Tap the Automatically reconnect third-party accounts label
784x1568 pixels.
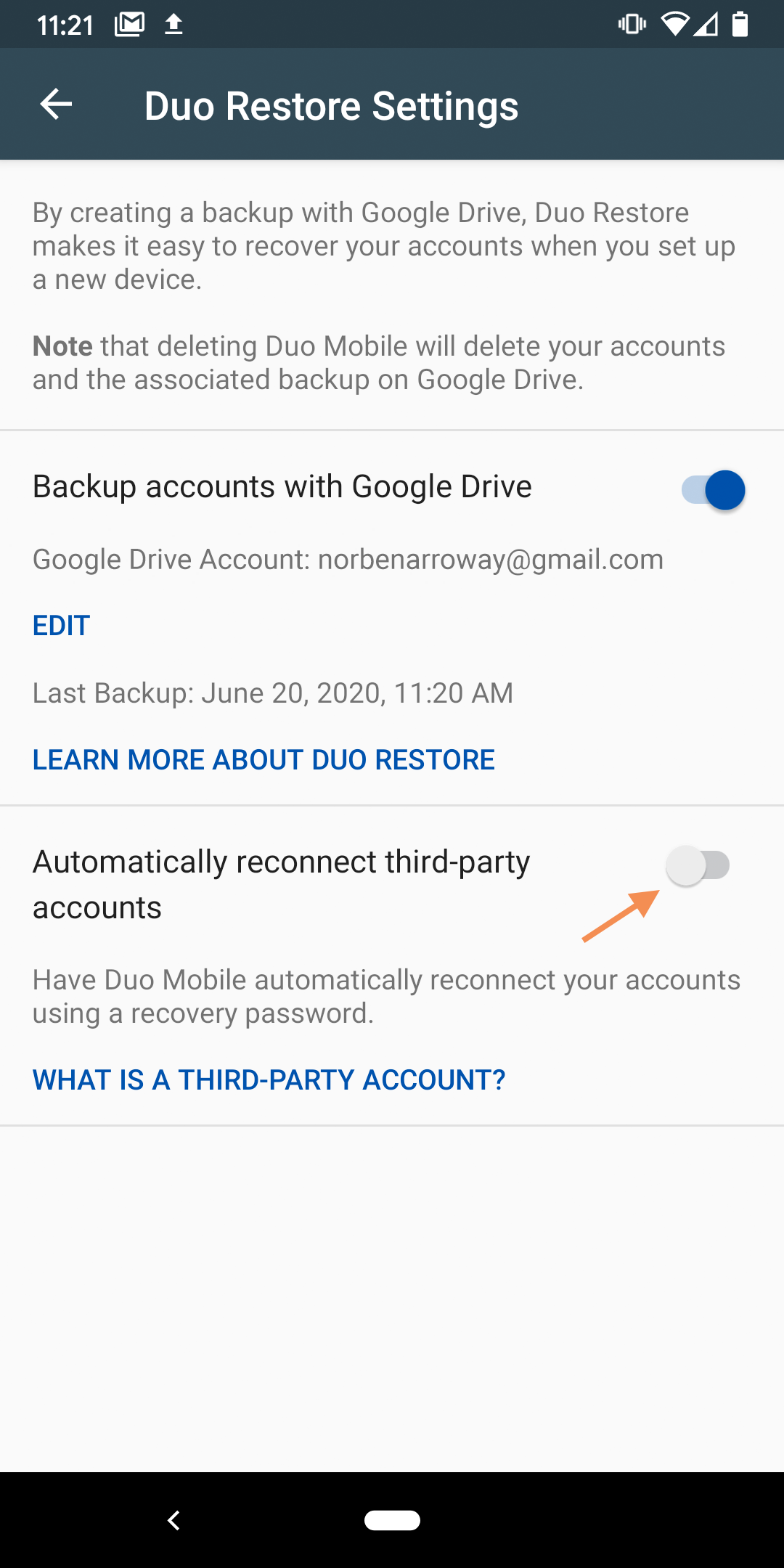tap(282, 884)
